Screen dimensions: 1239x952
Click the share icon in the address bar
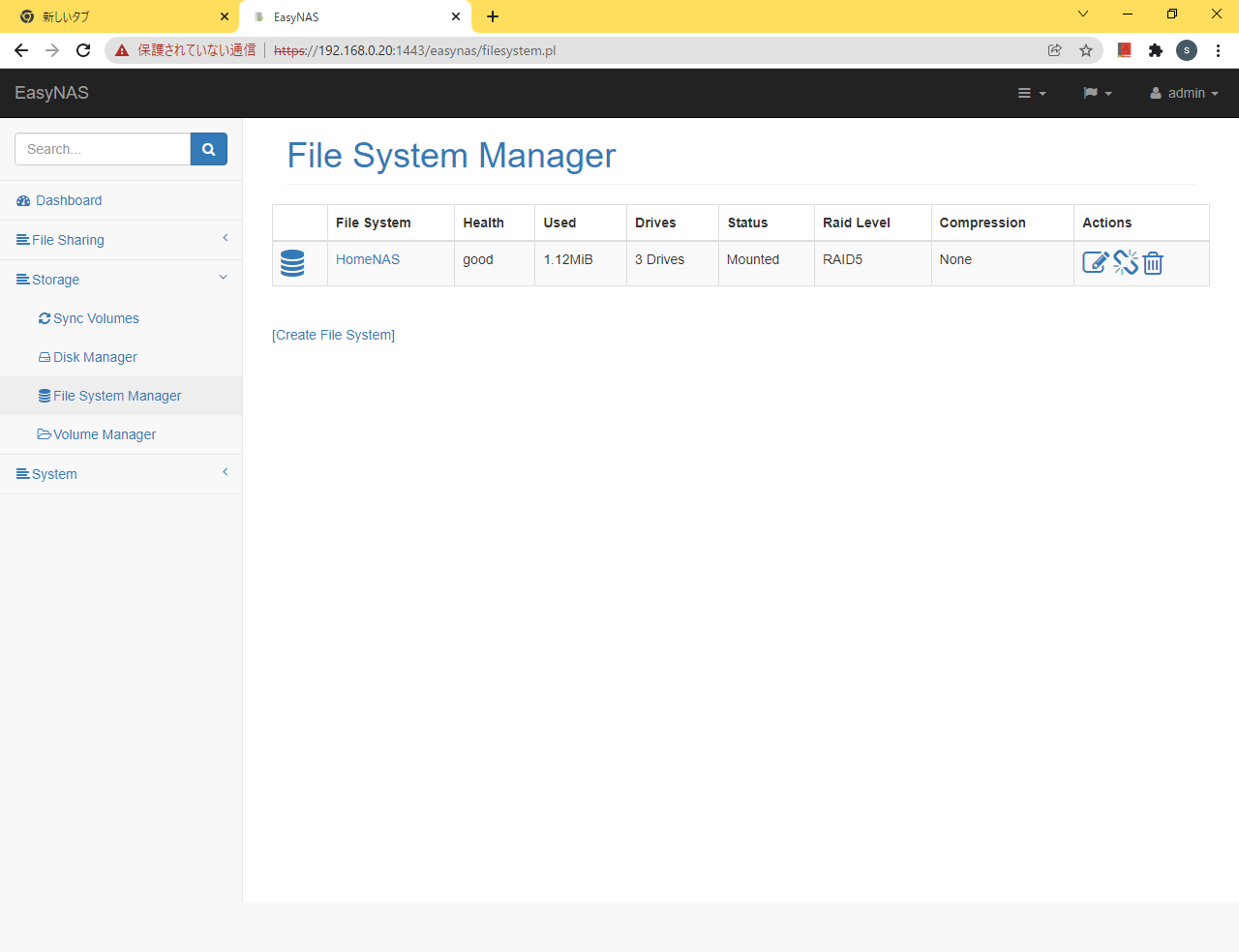click(1055, 50)
